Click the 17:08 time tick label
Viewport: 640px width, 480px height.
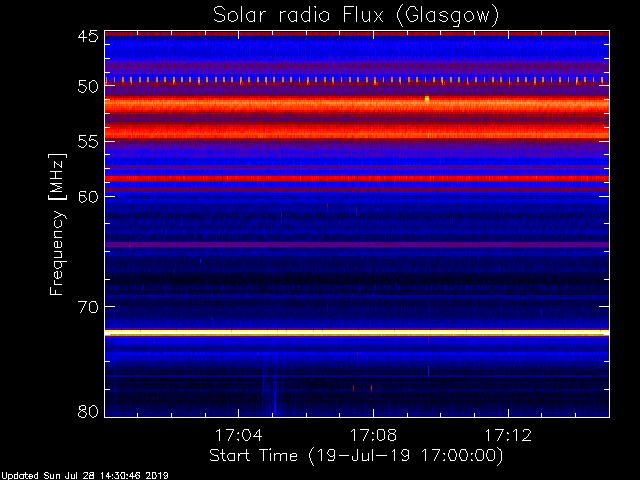click(373, 435)
